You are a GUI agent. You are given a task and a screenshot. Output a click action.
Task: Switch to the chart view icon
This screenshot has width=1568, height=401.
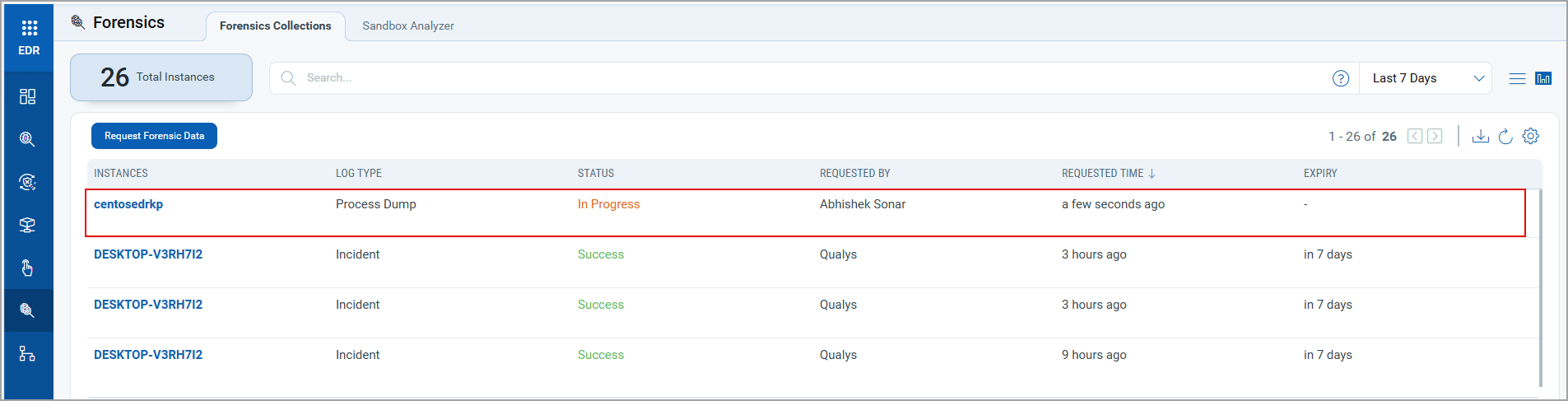pos(1543,78)
